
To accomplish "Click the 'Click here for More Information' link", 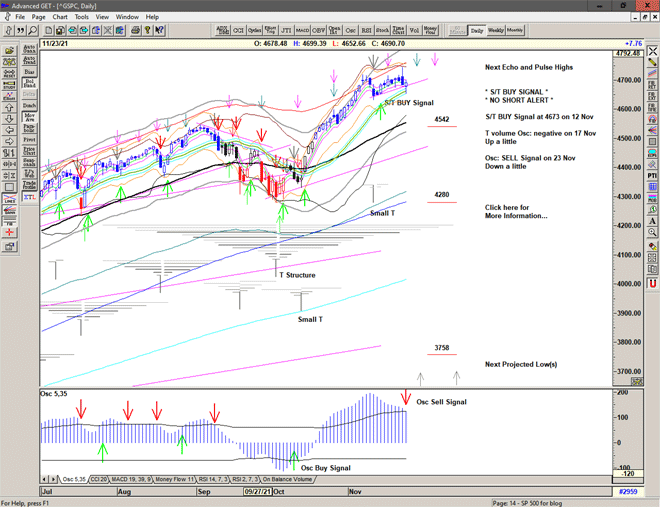I will (514, 211).
